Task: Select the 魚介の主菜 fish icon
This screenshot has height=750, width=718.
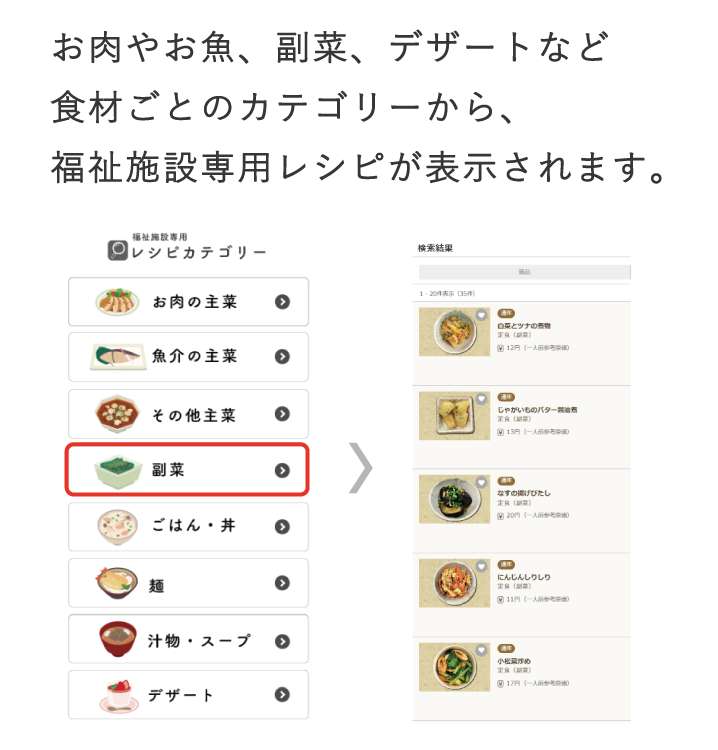Action: pyautogui.click(x=118, y=357)
